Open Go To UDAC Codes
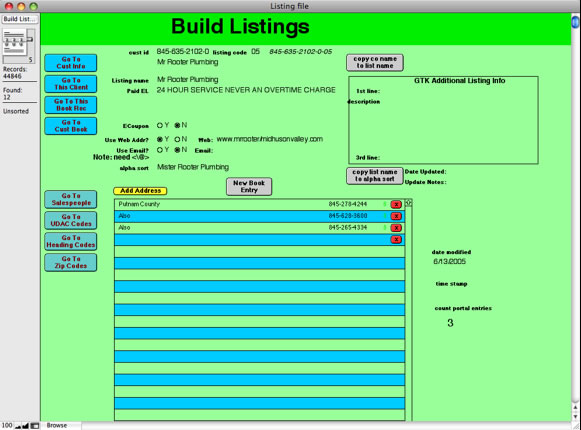 click(71, 220)
